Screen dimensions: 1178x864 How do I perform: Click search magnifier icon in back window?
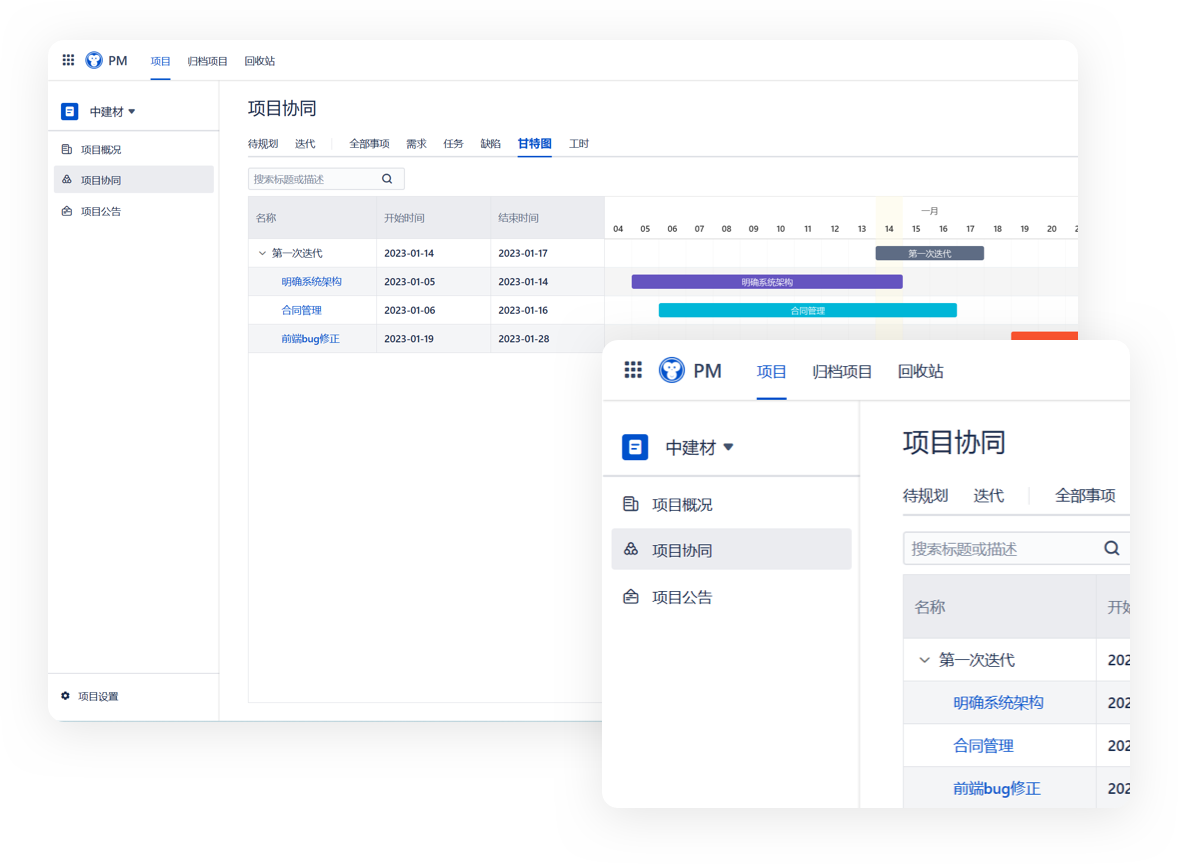click(x=387, y=179)
